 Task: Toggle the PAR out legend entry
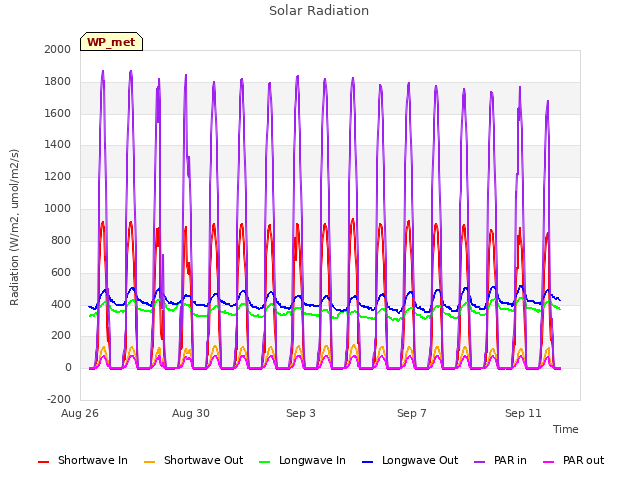tap(573, 461)
